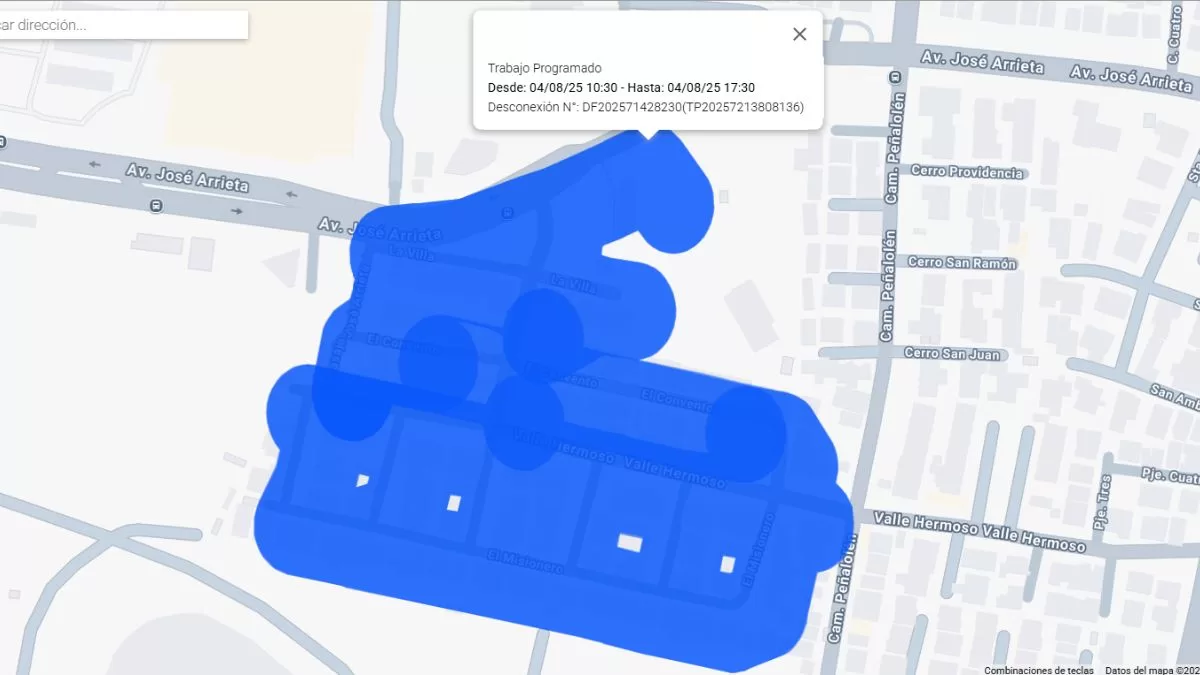
Task: Click the widest white rectangular gap in outage area
Action: pyautogui.click(x=630, y=542)
